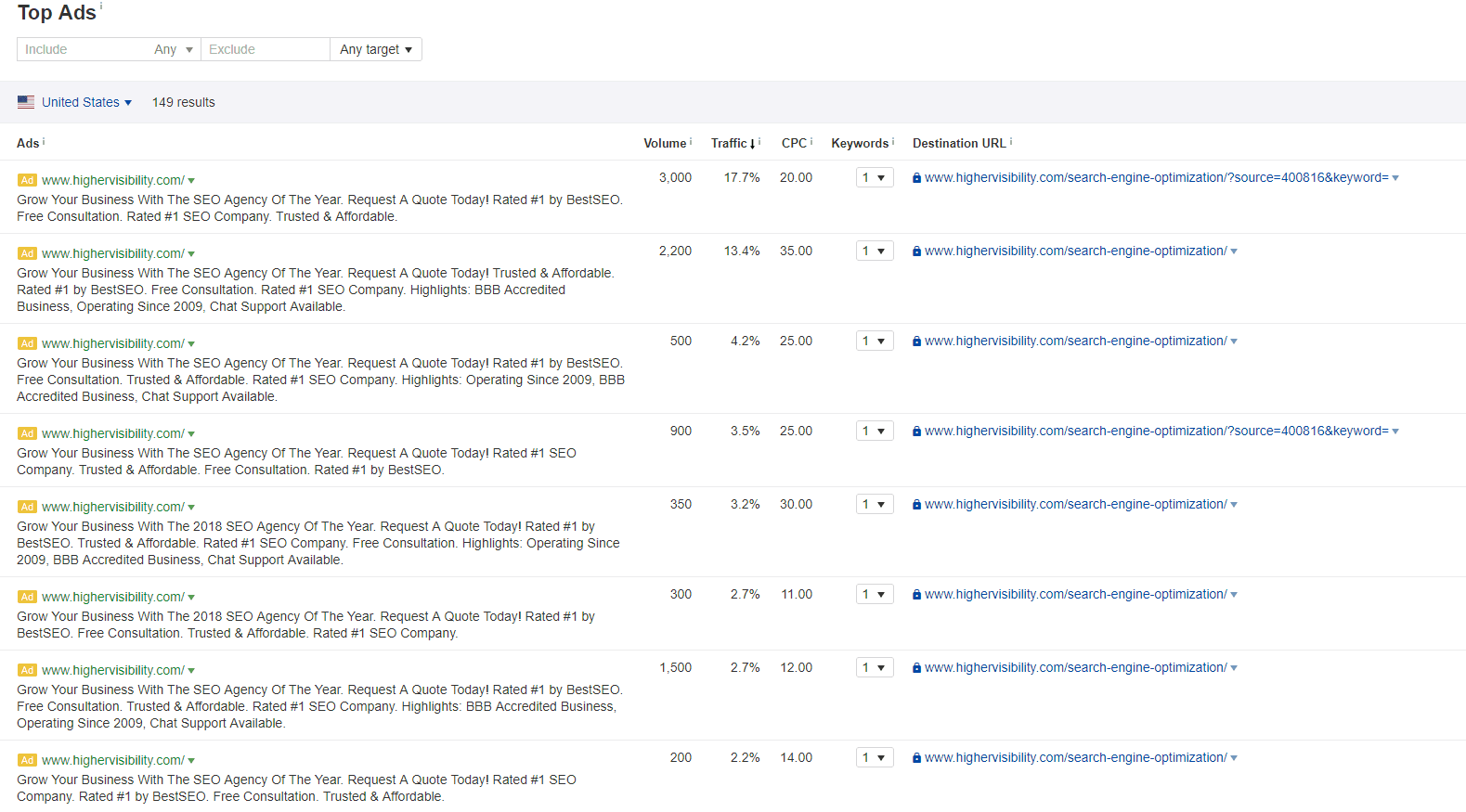Click the CPC column info icon
Screen dimensions: 1466x812
tap(811, 141)
